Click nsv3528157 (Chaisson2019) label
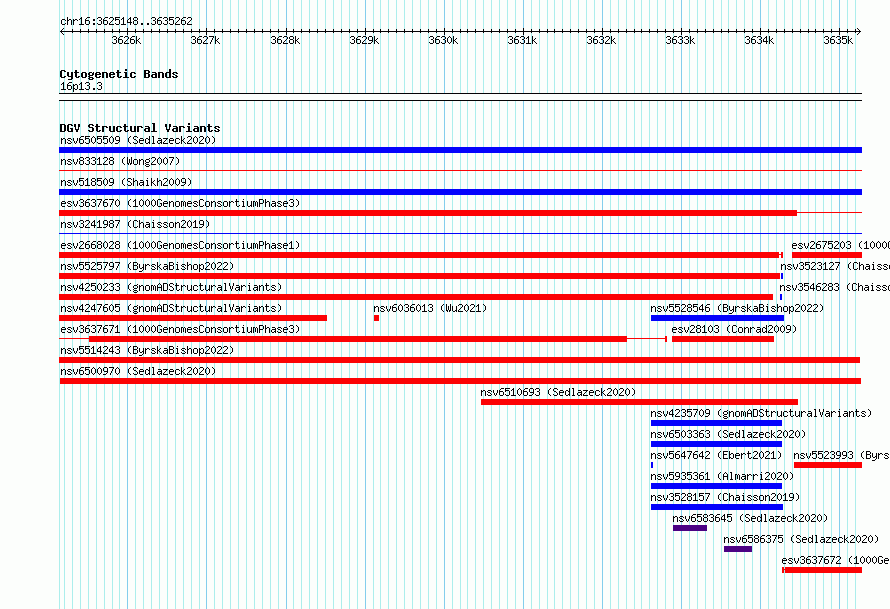The width and height of the screenshot is (890, 609). tap(725, 497)
